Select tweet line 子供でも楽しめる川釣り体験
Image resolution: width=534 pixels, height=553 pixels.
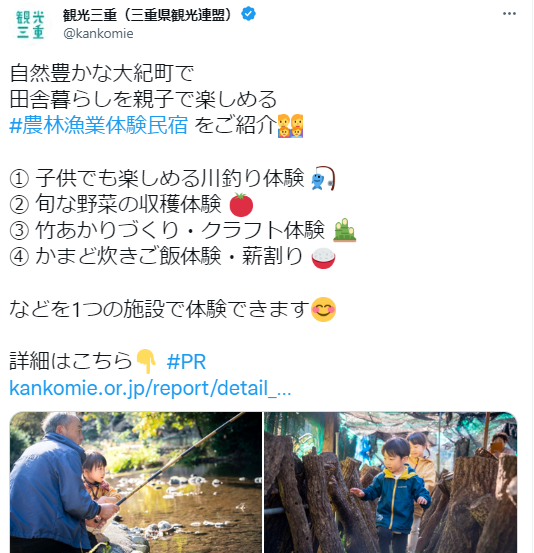(170, 178)
